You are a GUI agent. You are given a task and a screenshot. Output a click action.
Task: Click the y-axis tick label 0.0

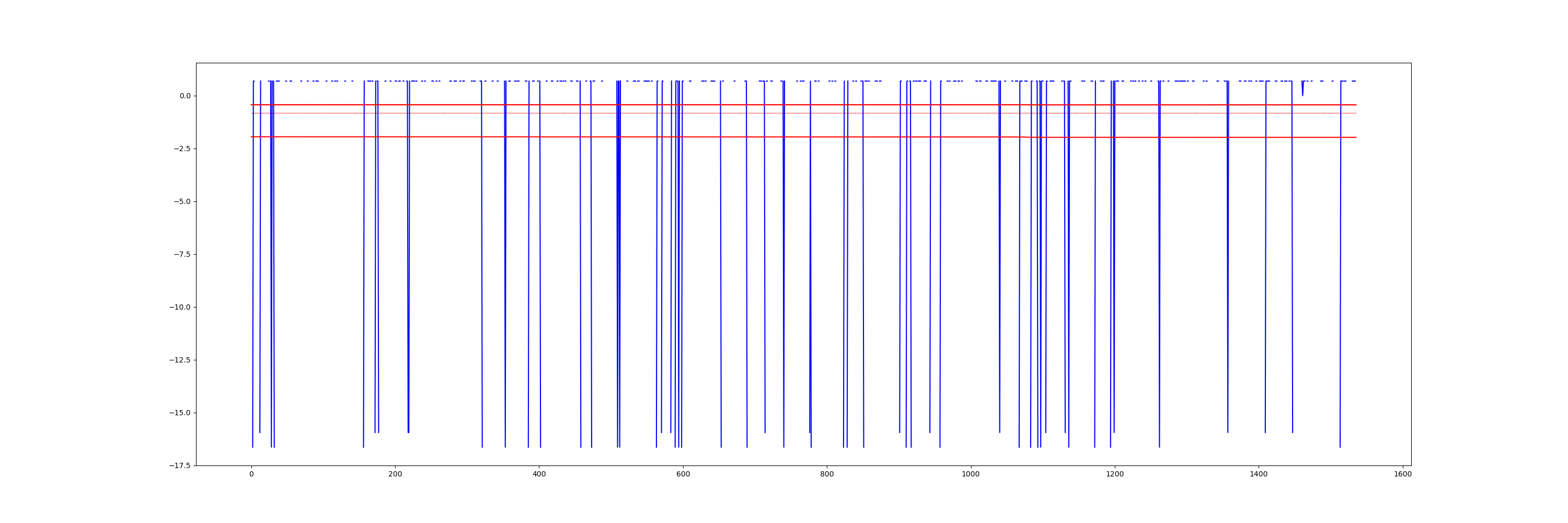(x=185, y=96)
